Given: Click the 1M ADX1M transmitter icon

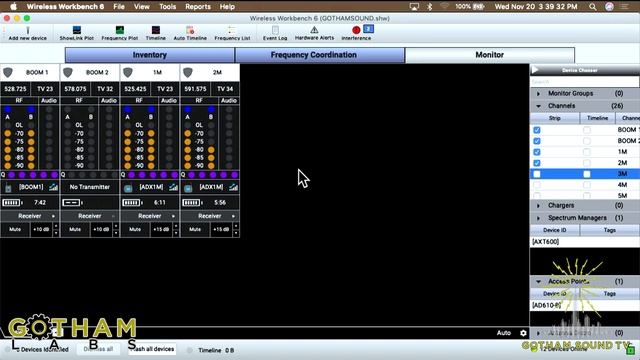Looking at the screenshot, I should point(128,188).
